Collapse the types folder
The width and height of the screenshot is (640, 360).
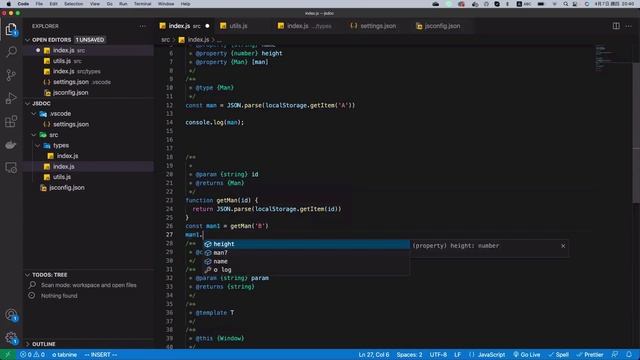tap(38, 145)
